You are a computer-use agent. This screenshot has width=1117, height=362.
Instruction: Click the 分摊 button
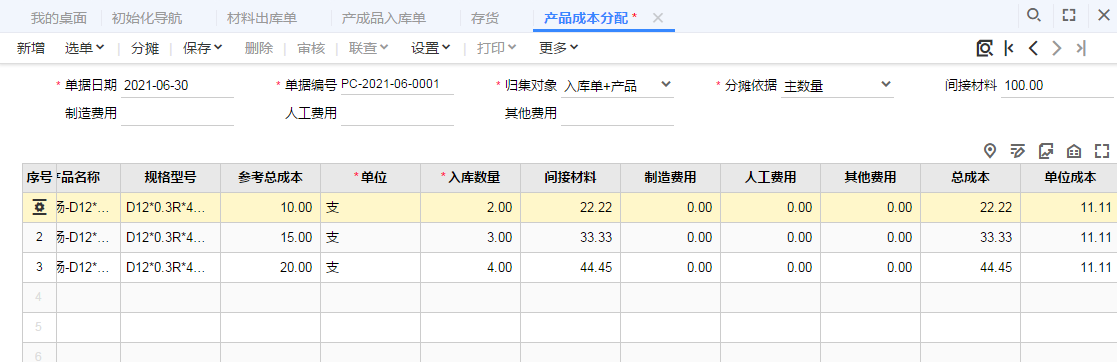[145, 48]
